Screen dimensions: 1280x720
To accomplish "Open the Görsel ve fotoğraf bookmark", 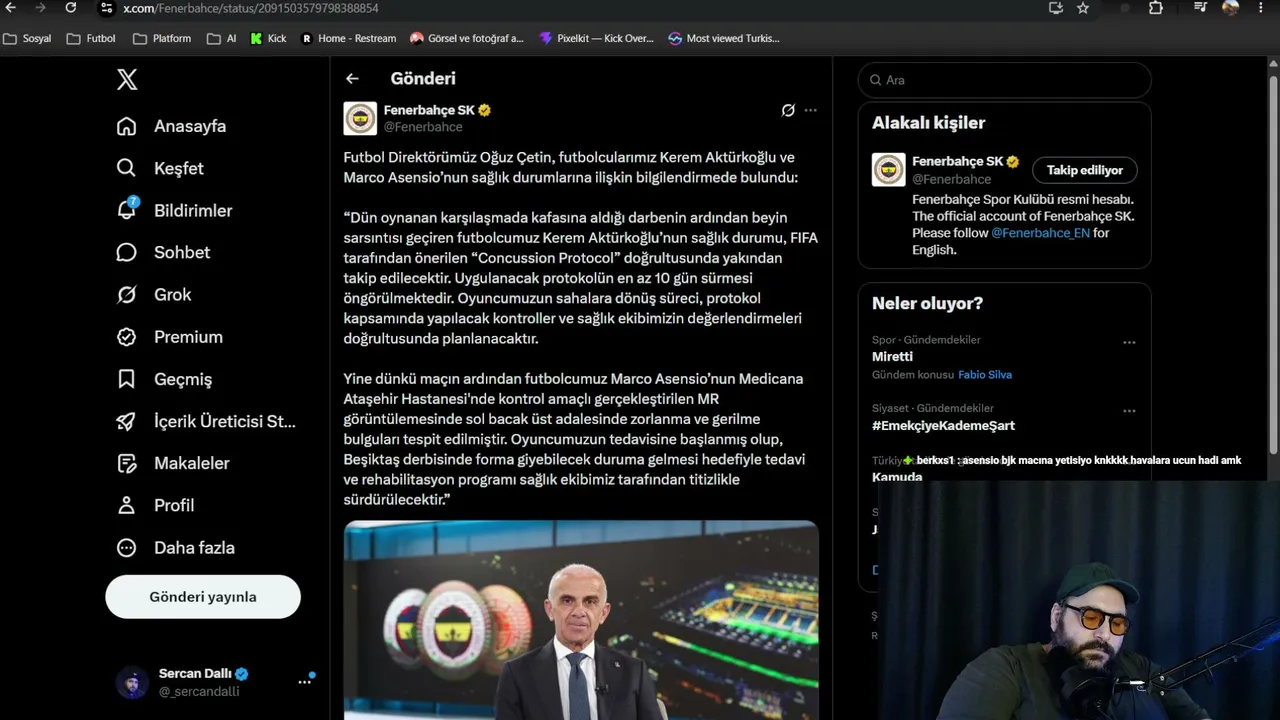I will click(x=467, y=38).
